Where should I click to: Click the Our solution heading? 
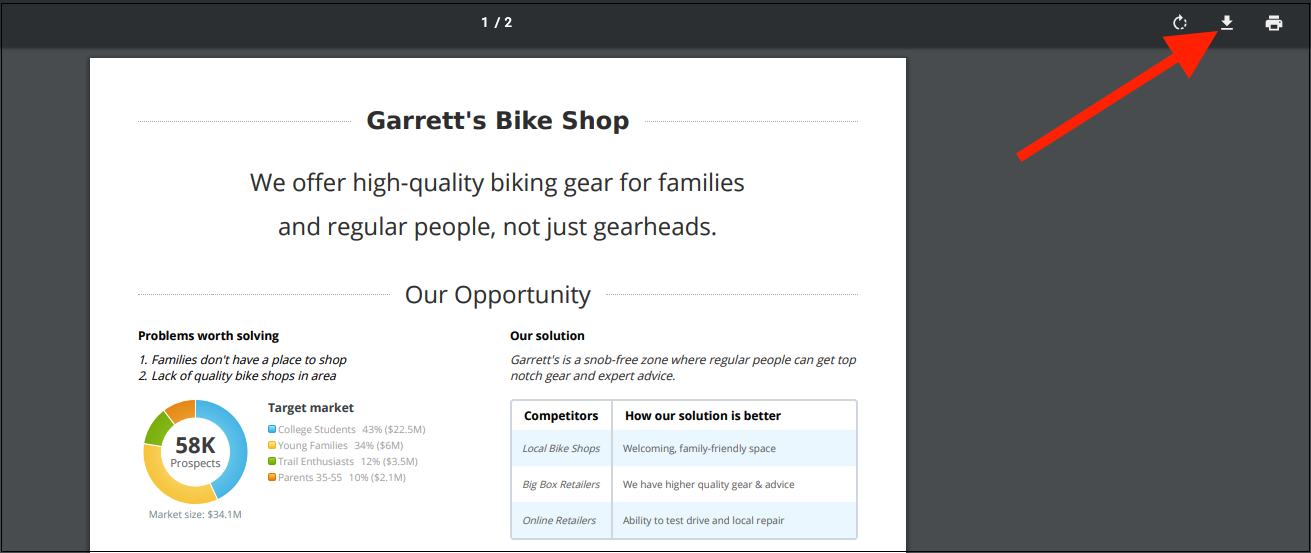click(547, 336)
